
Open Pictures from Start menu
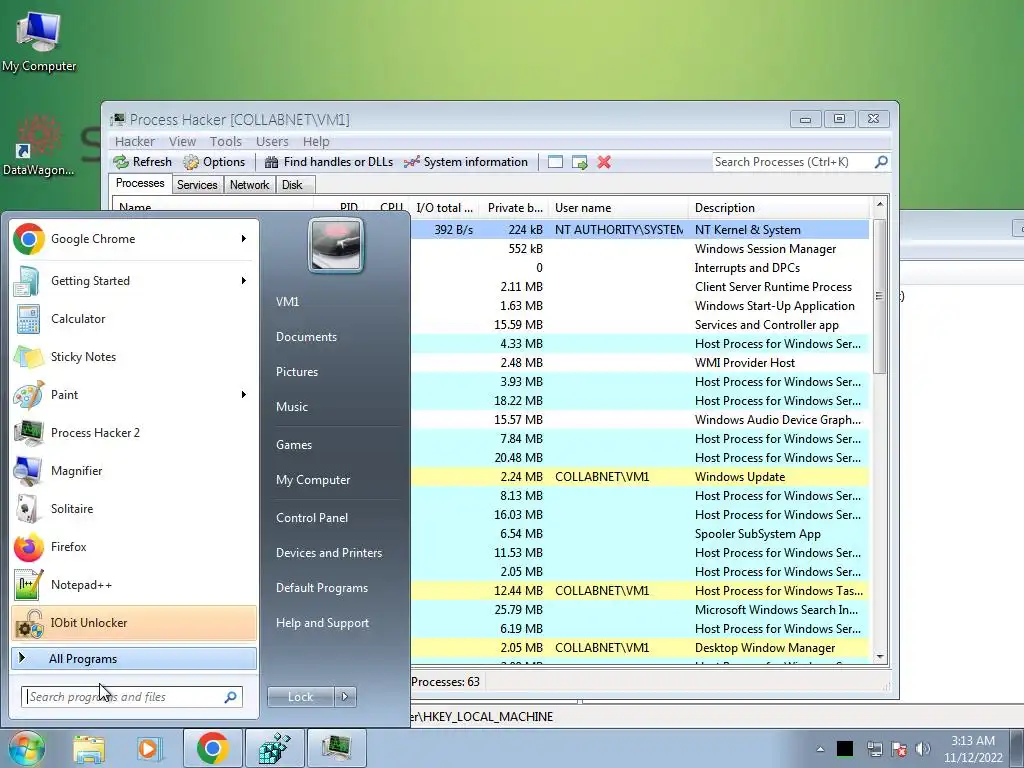pyautogui.click(x=296, y=372)
